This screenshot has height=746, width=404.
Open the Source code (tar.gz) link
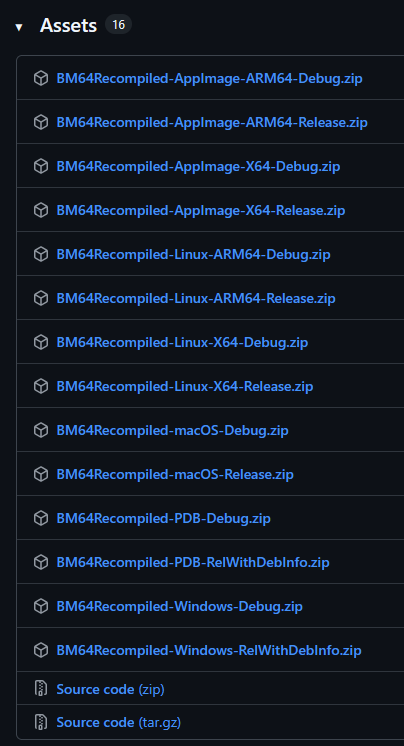pyautogui.click(x=118, y=722)
